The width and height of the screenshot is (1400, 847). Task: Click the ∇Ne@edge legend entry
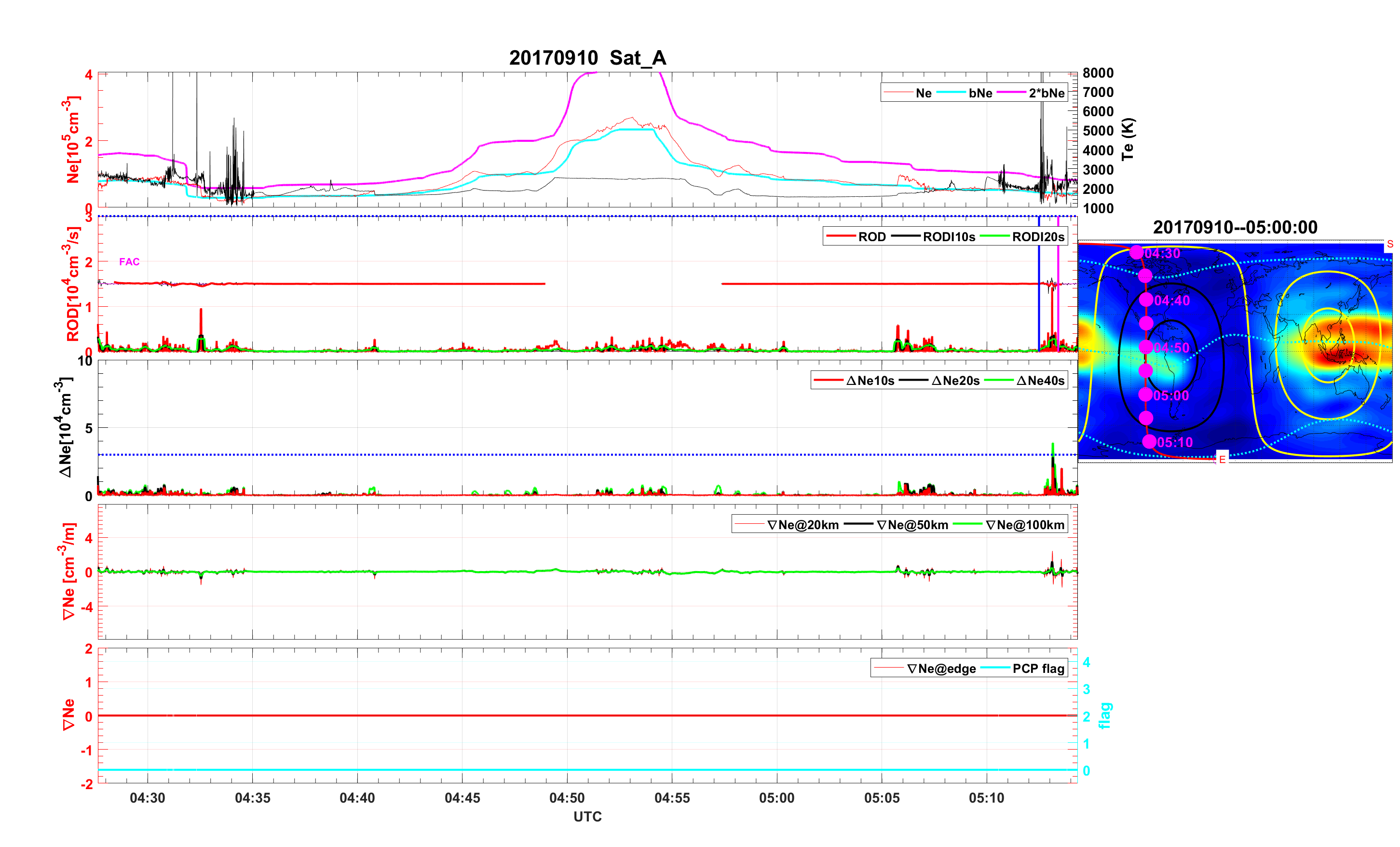click(941, 669)
